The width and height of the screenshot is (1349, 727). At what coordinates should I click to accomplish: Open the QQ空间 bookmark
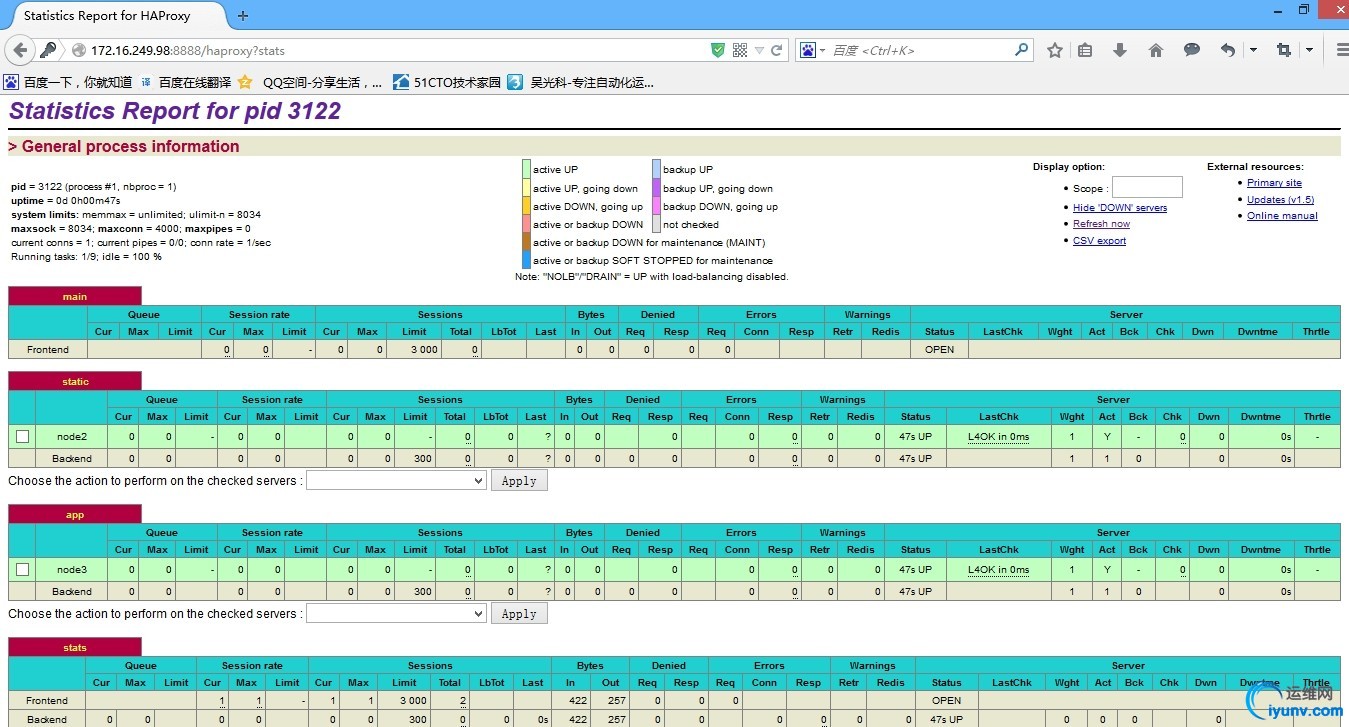tap(310, 83)
